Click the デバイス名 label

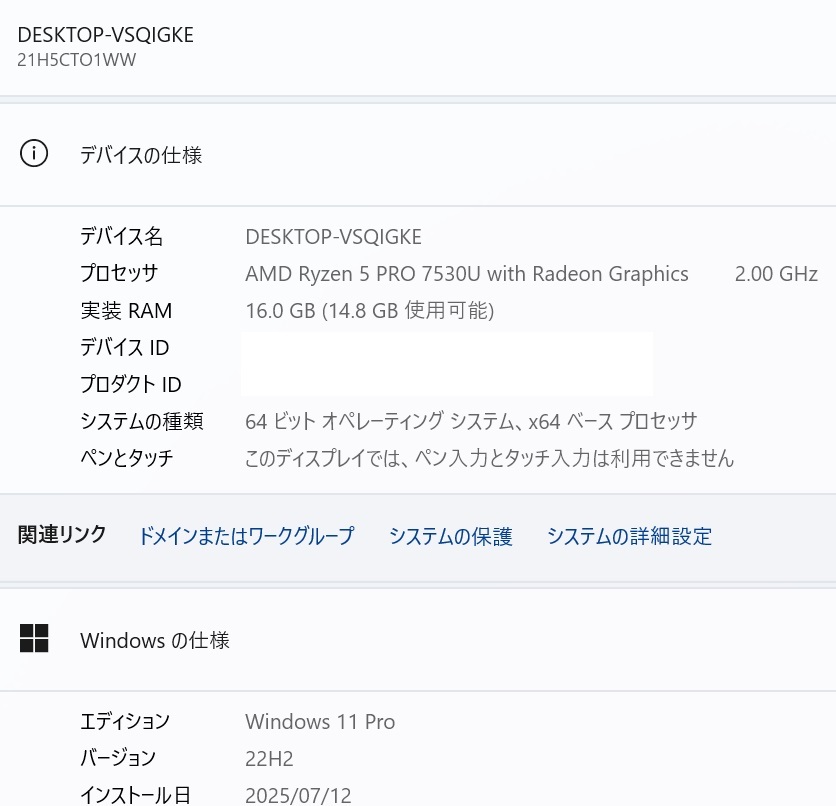(122, 236)
